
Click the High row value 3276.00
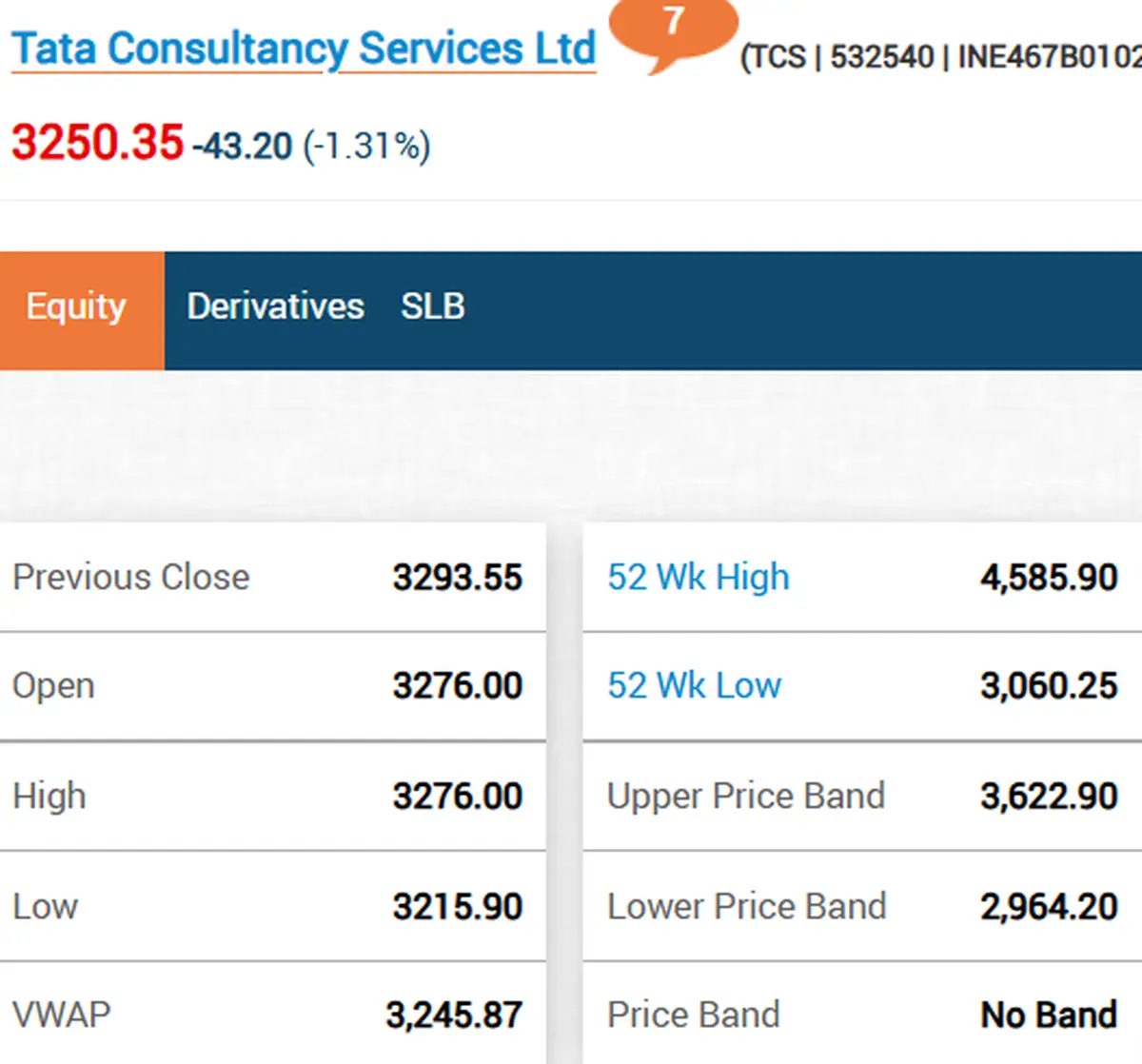(x=458, y=797)
